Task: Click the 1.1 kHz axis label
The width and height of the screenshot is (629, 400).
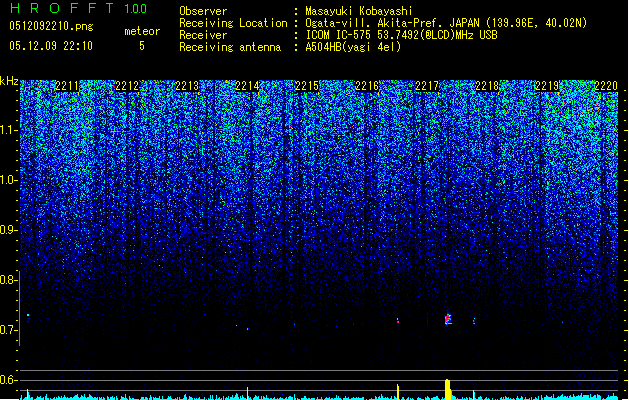Action: pyautogui.click(x=8, y=130)
